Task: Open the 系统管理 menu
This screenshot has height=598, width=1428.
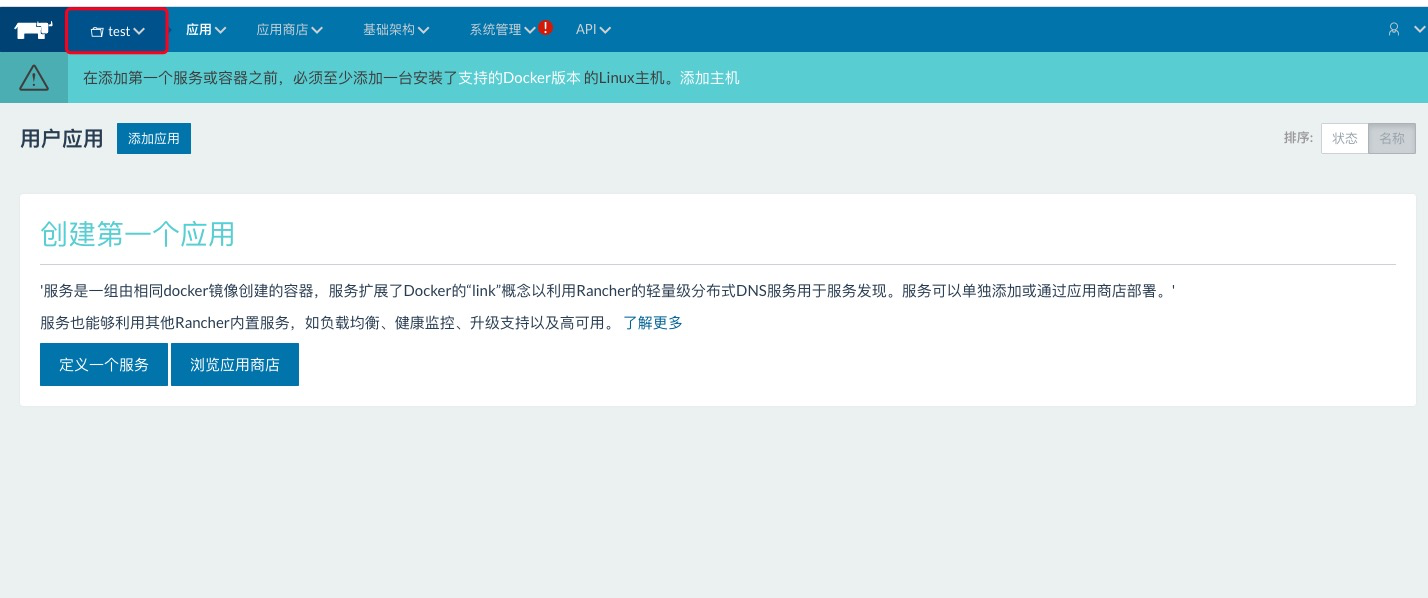Action: click(x=498, y=30)
